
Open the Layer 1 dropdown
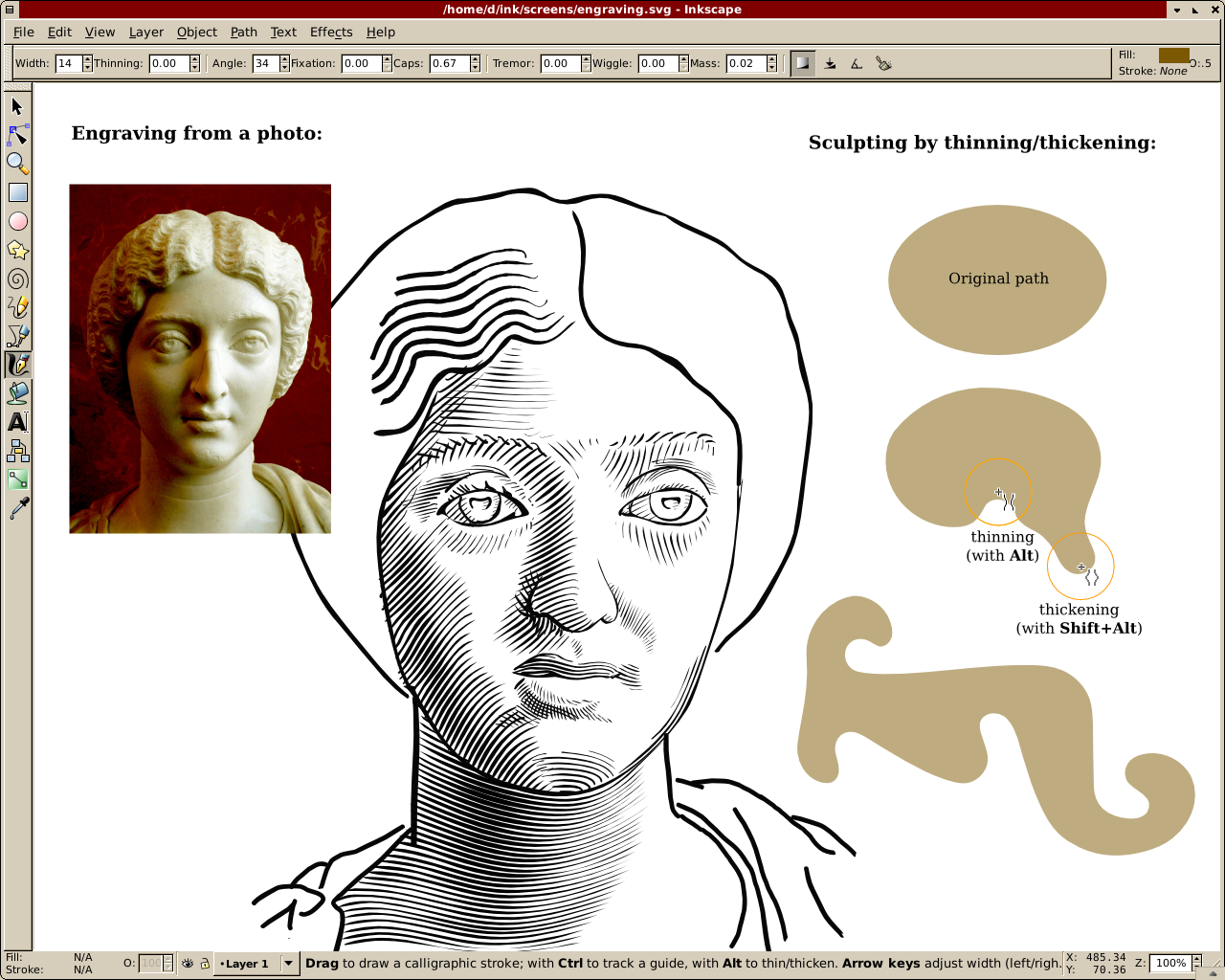(288, 964)
